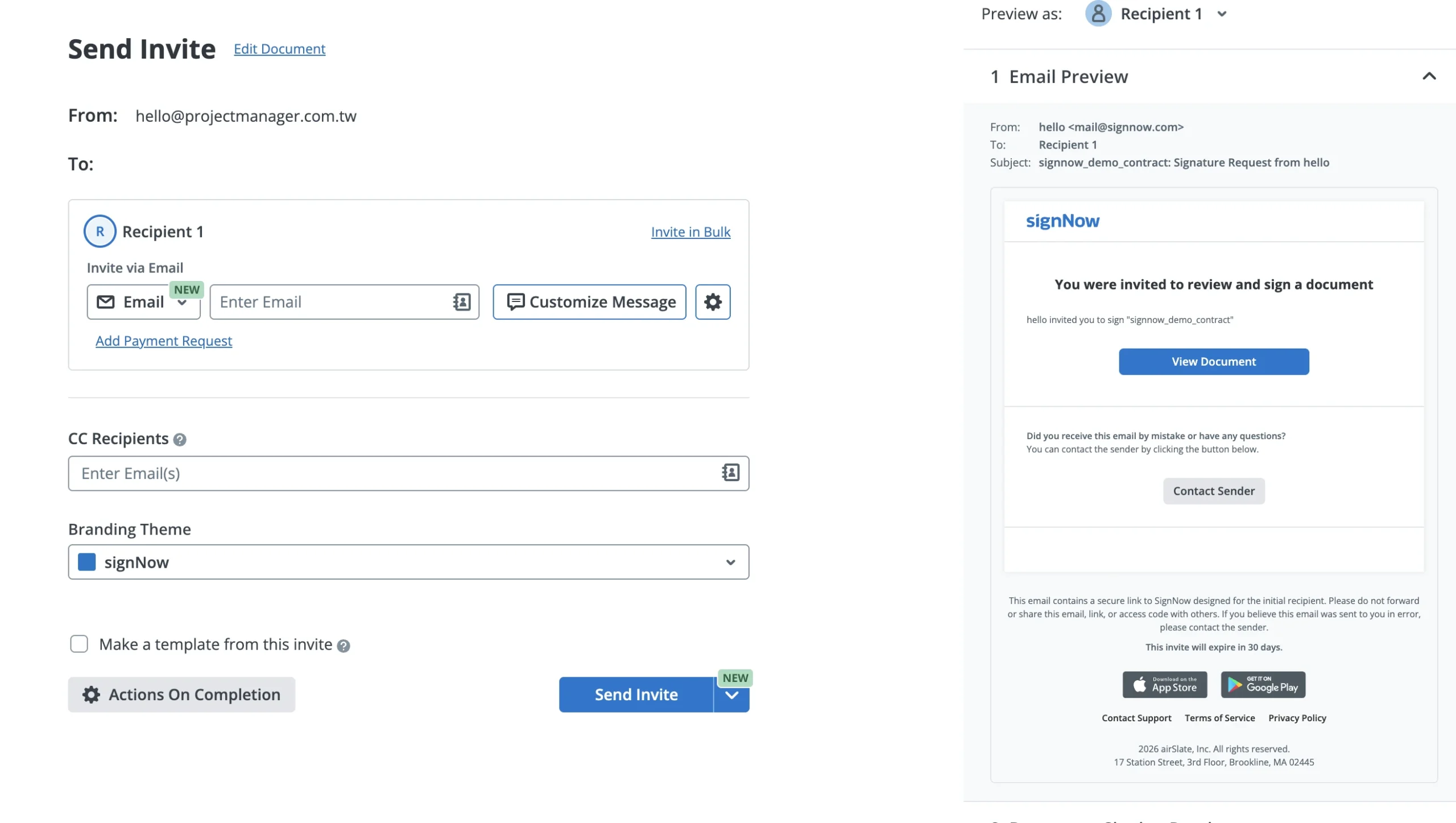This screenshot has width=1456, height=823.
Task: Open the Edit Document link
Action: point(279,49)
